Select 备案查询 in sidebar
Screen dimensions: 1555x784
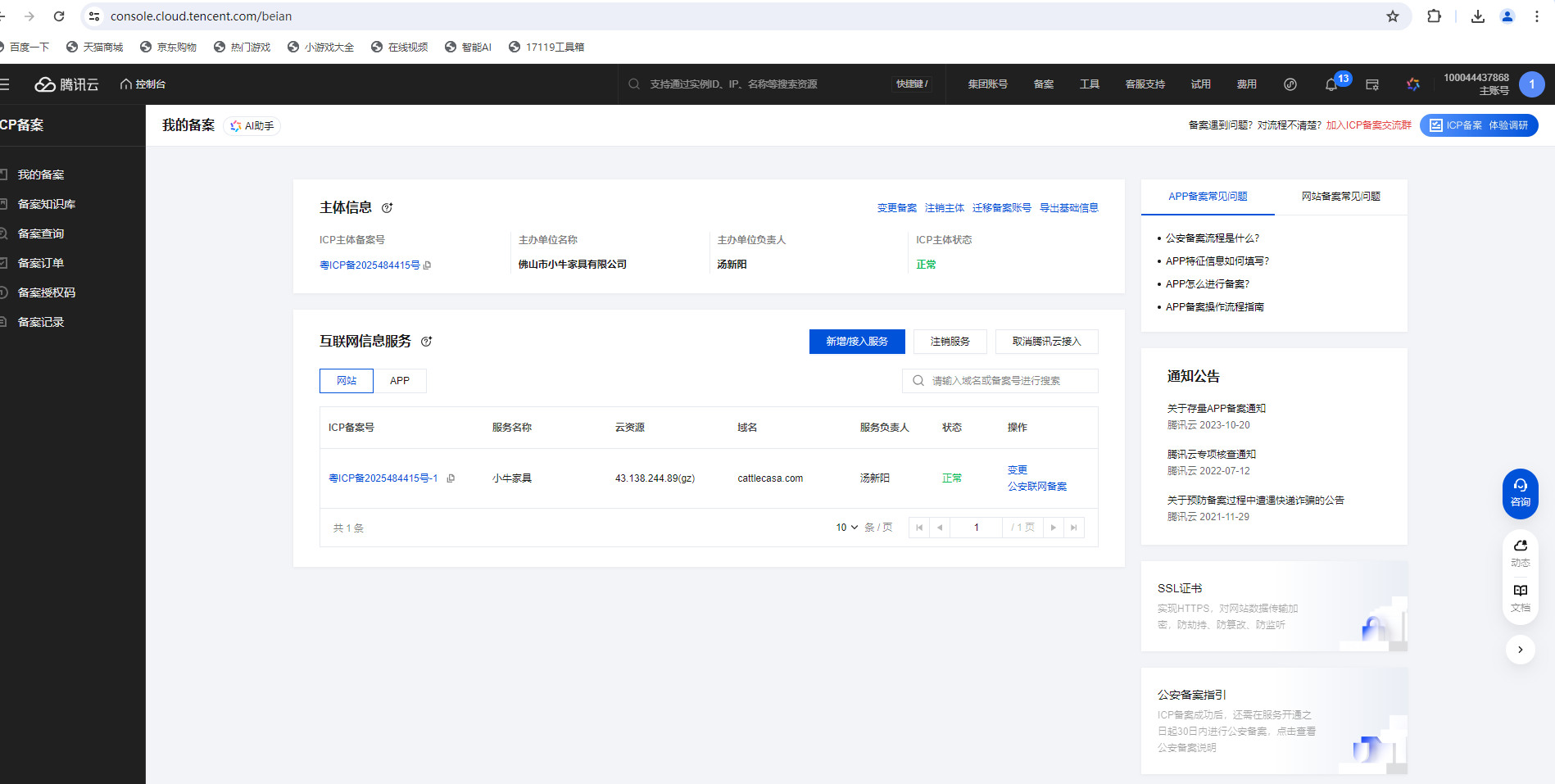pyautogui.click(x=41, y=233)
